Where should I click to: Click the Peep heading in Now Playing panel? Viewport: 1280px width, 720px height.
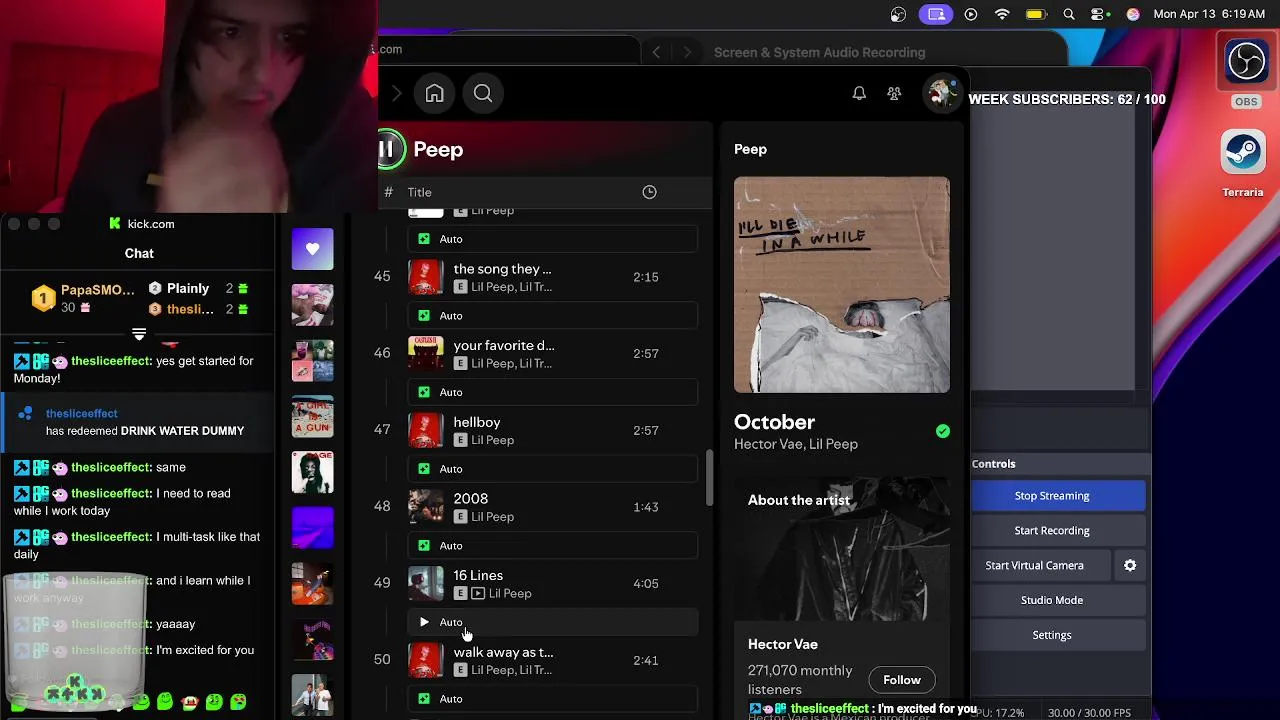750,149
